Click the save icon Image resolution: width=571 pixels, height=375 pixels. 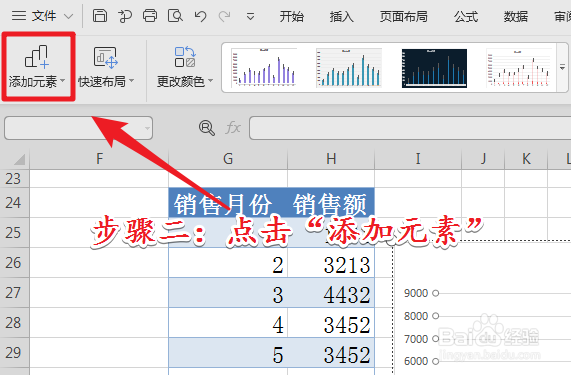coord(100,16)
